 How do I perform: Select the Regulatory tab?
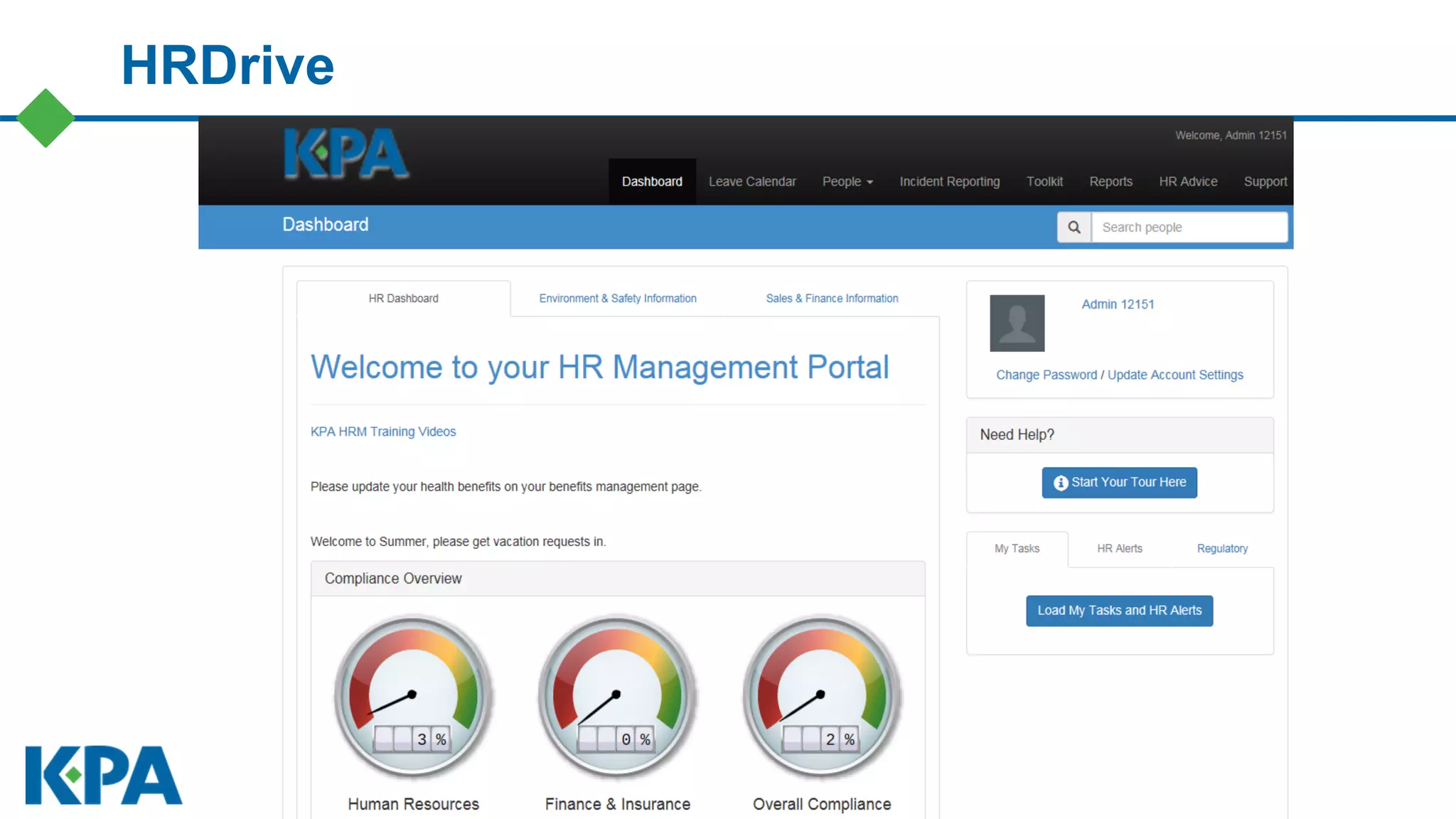(1222, 549)
